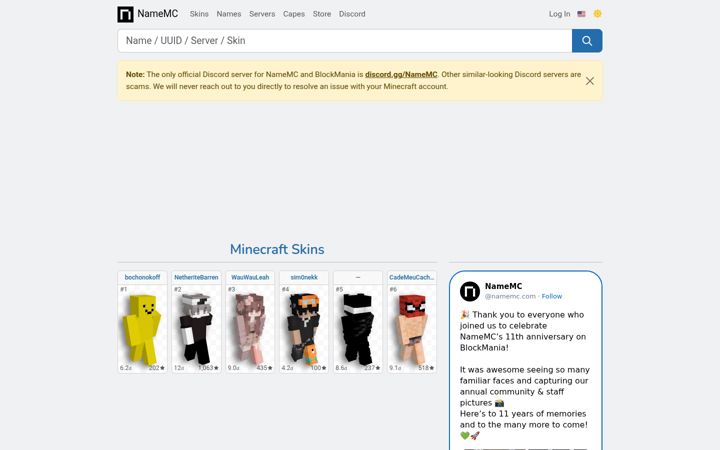Open the Skins menu item
The width and height of the screenshot is (720, 450).
coord(199,14)
